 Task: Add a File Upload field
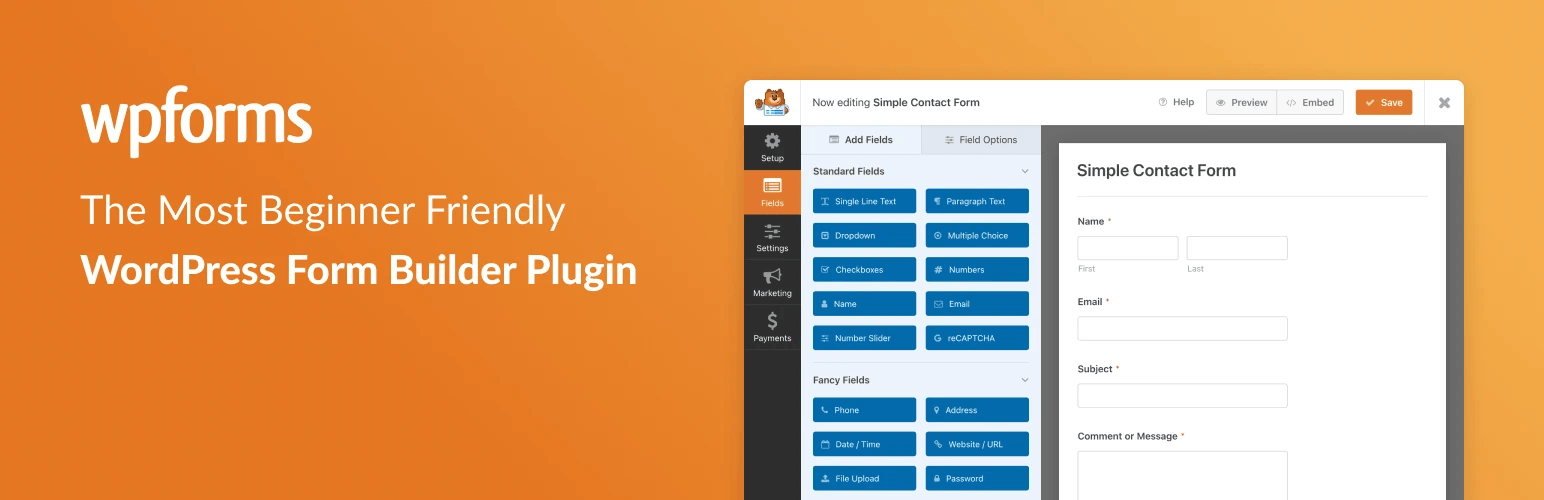pyautogui.click(x=864, y=478)
